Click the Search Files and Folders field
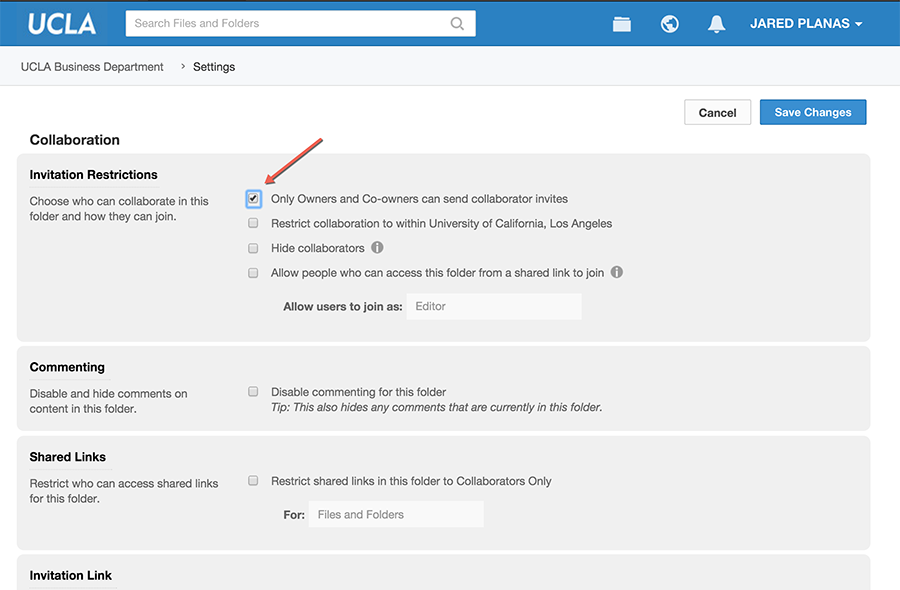Screen dimensions: 900x590 point(300,24)
